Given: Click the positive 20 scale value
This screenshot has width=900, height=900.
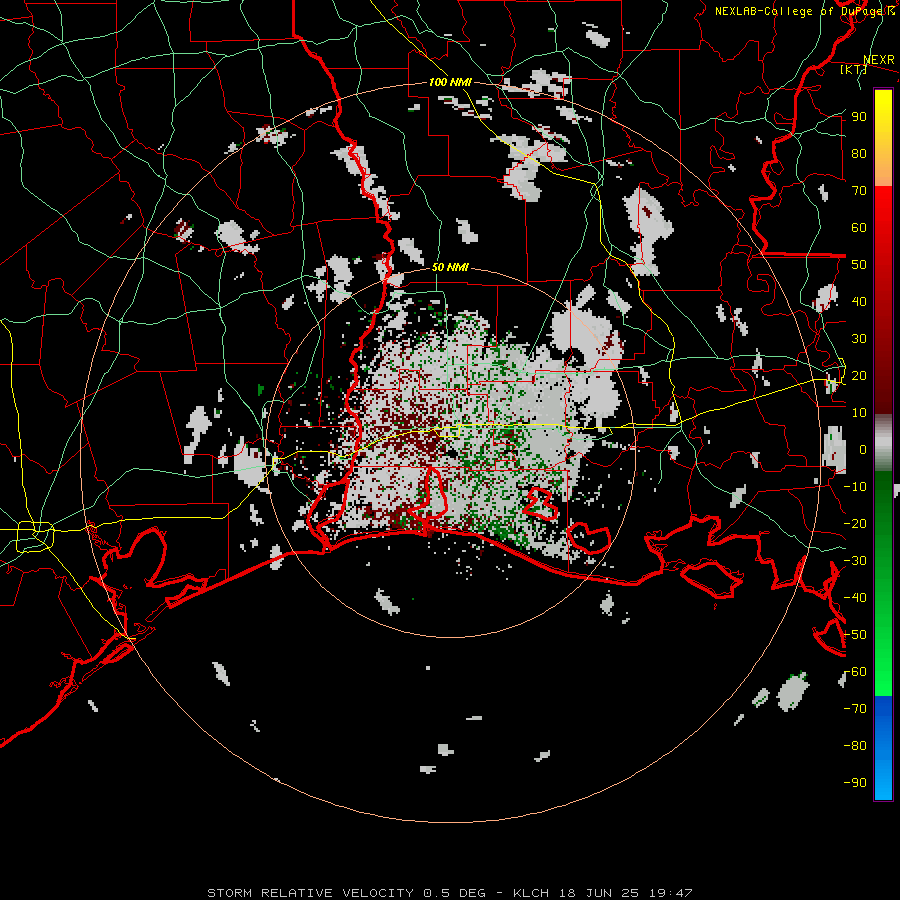Looking at the screenshot, I should pyautogui.click(x=859, y=376).
